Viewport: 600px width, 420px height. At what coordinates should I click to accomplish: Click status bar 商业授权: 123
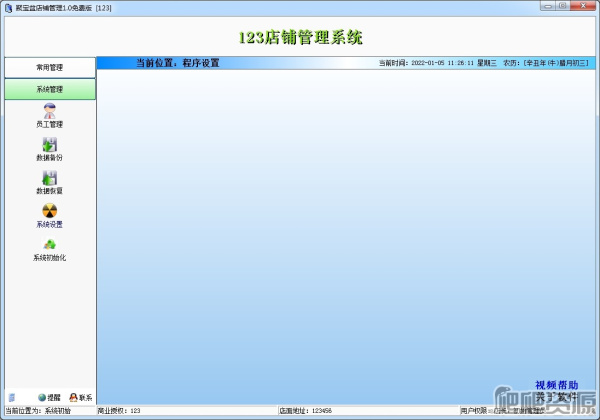tap(119, 411)
